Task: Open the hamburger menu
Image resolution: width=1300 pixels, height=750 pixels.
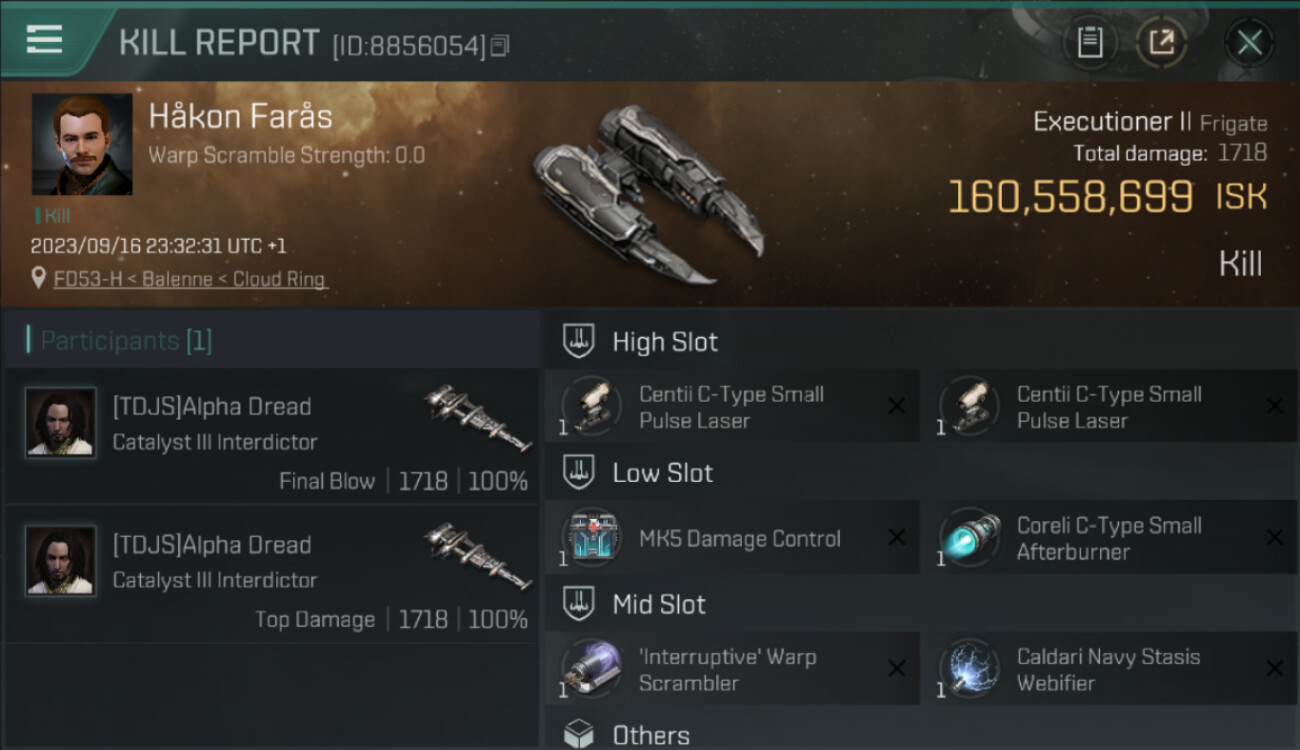Action: point(44,40)
